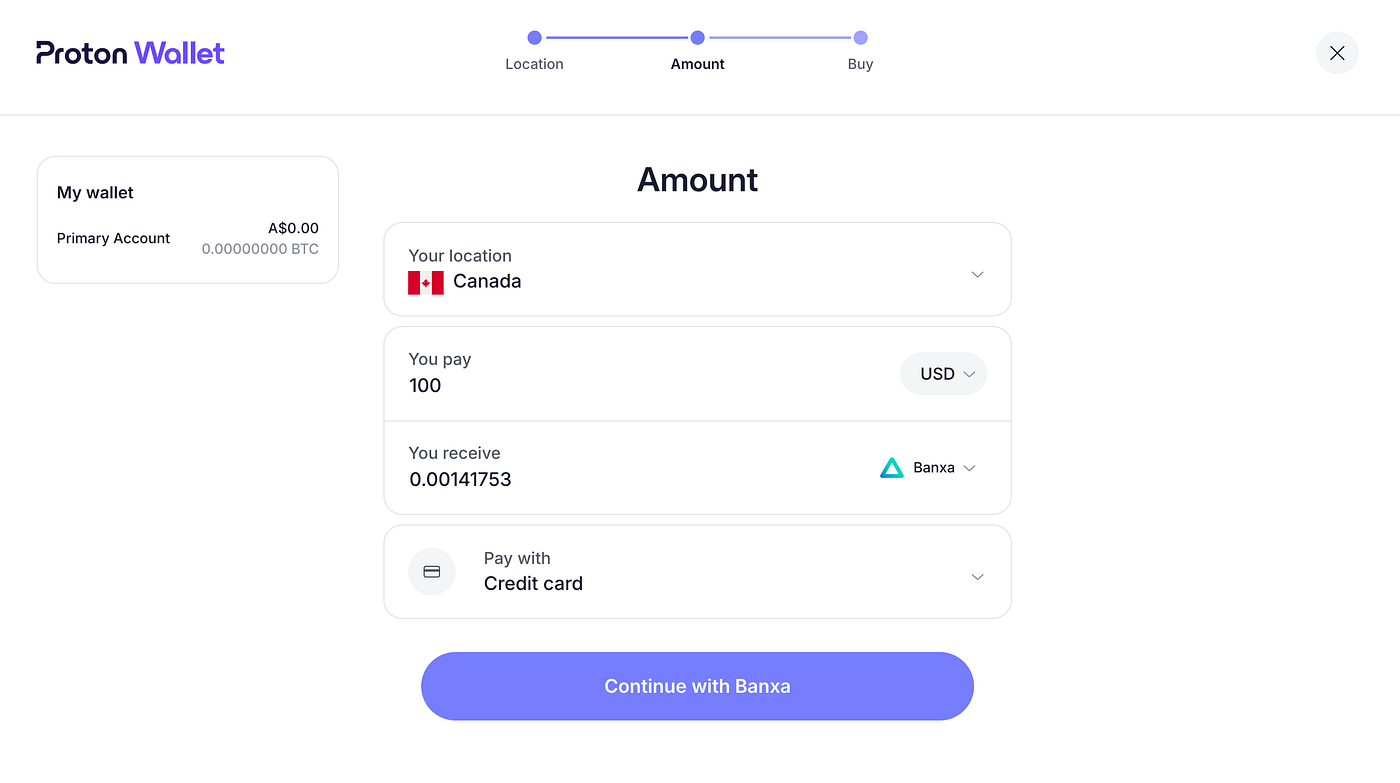Click the You receive amount value
The height and width of the screenshot is (783, 1400).
coord(461,480)
